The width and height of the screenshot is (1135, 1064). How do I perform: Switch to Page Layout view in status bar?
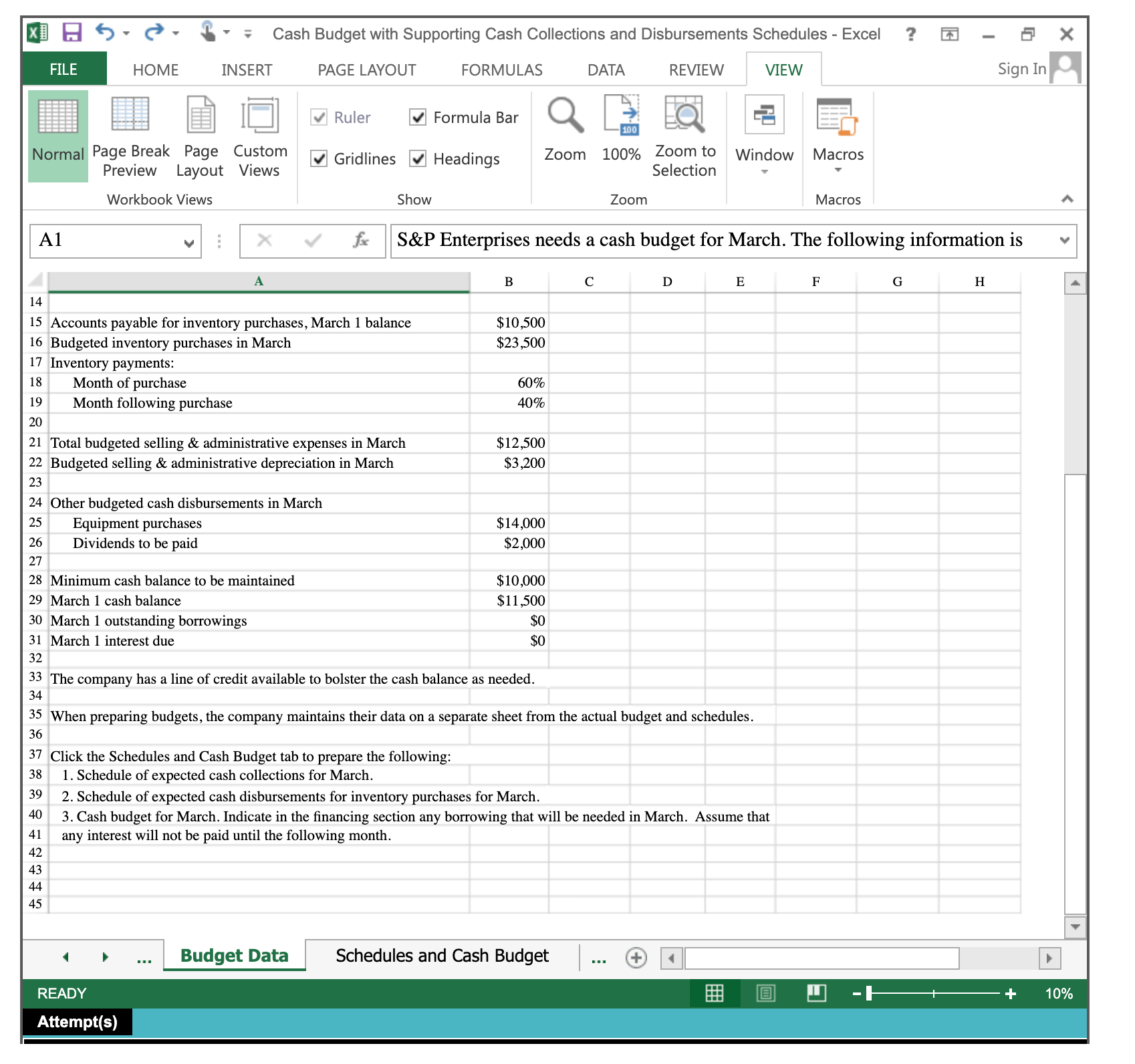tap(766, 993)
